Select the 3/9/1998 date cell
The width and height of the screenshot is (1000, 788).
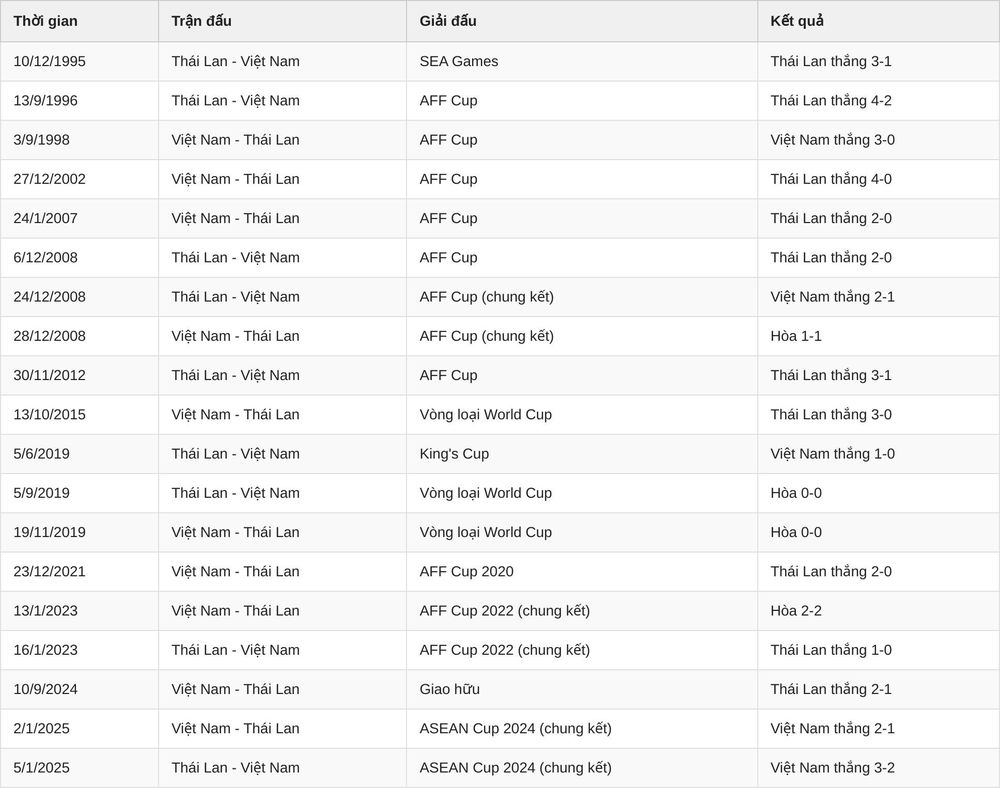point(79,140)
